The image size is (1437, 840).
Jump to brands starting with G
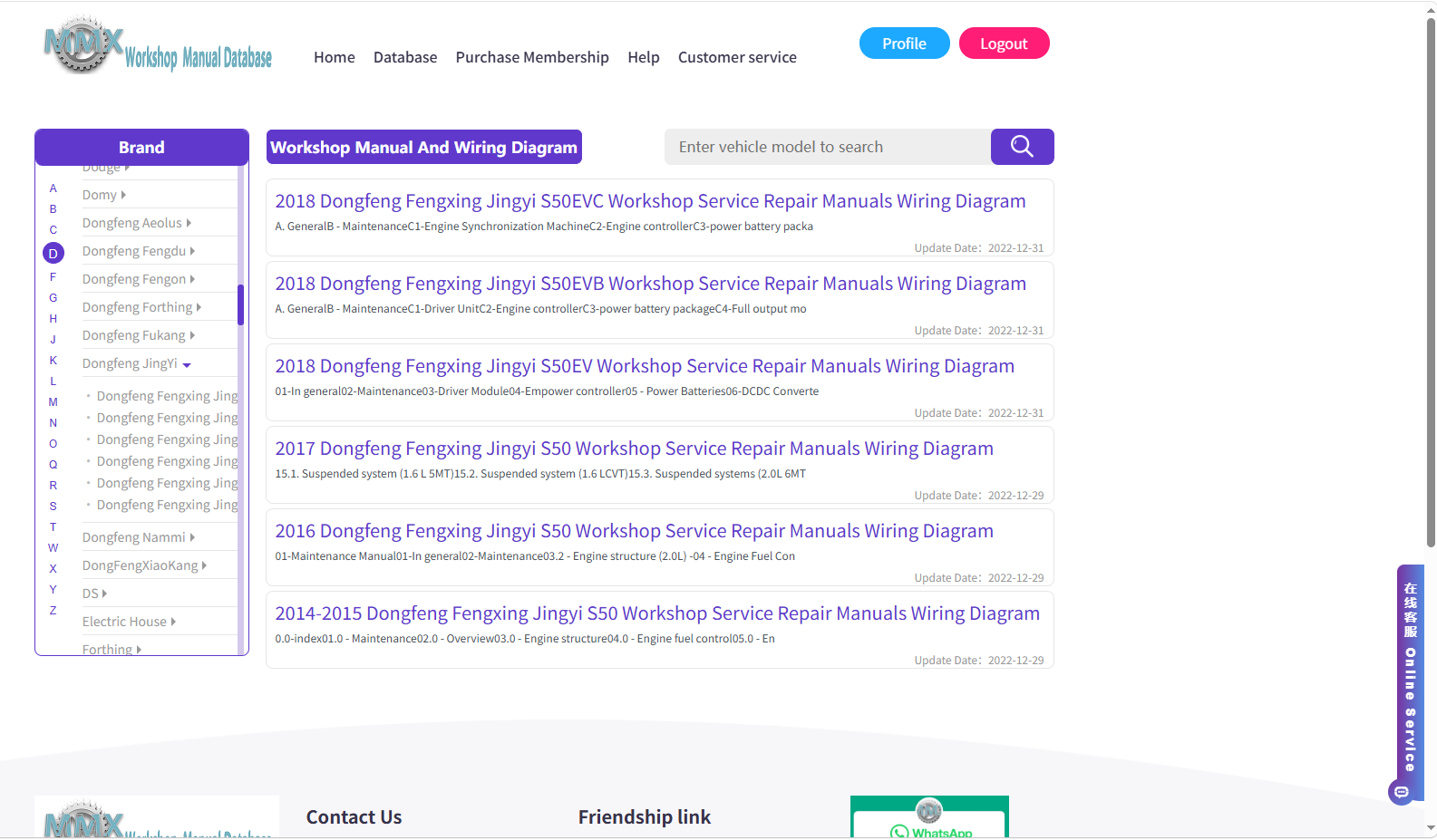(53, 298)
